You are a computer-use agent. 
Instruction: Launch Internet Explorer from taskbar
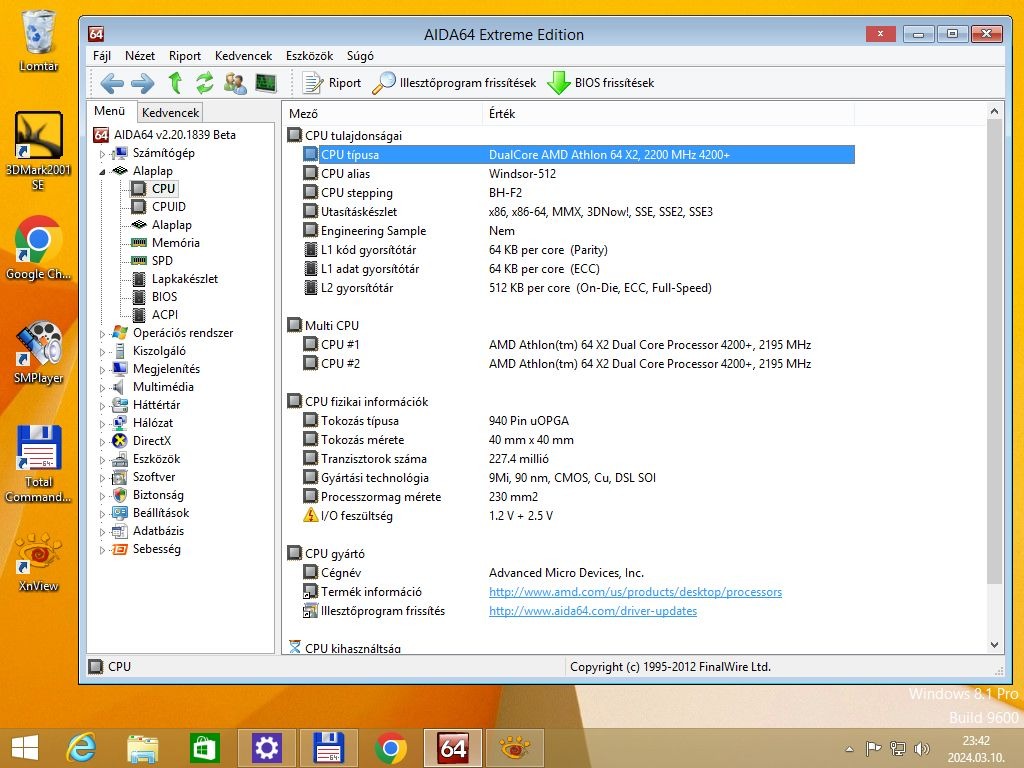click(x=82, y=748)
